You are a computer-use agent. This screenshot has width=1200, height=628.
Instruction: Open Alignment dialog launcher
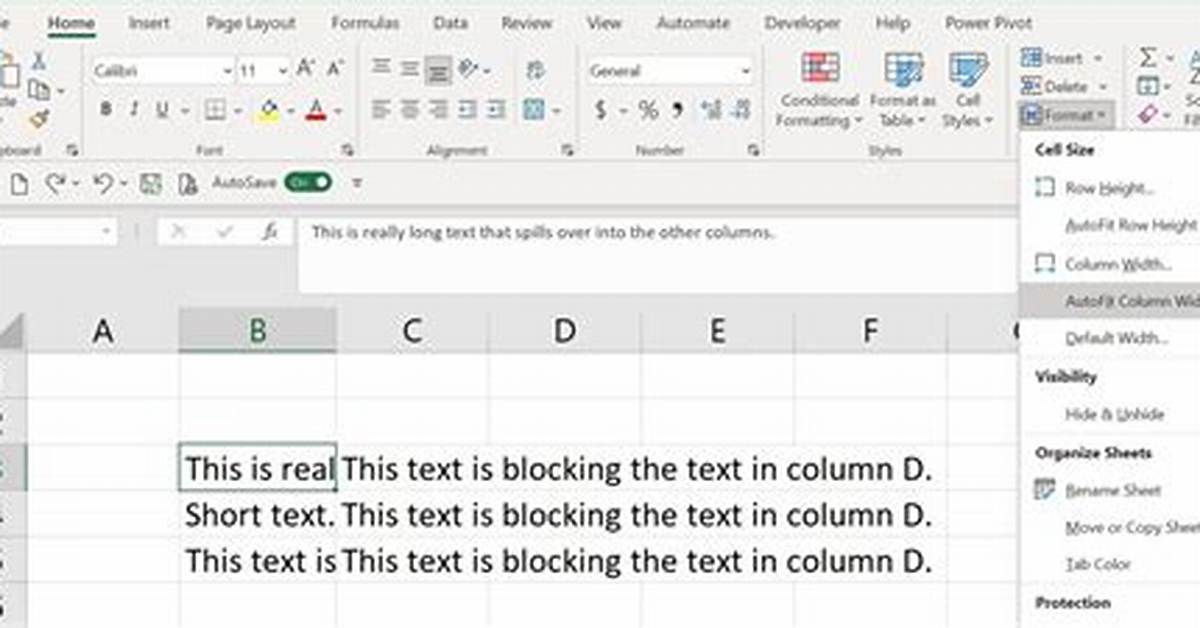(568, 150)
